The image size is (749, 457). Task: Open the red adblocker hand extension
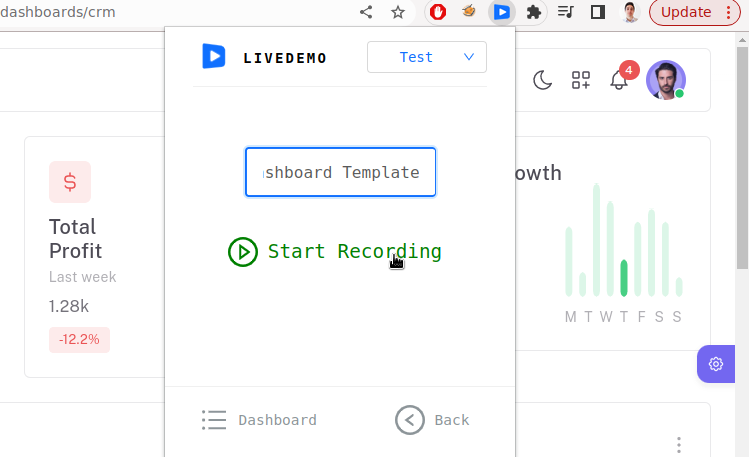(x=438, y=12)
